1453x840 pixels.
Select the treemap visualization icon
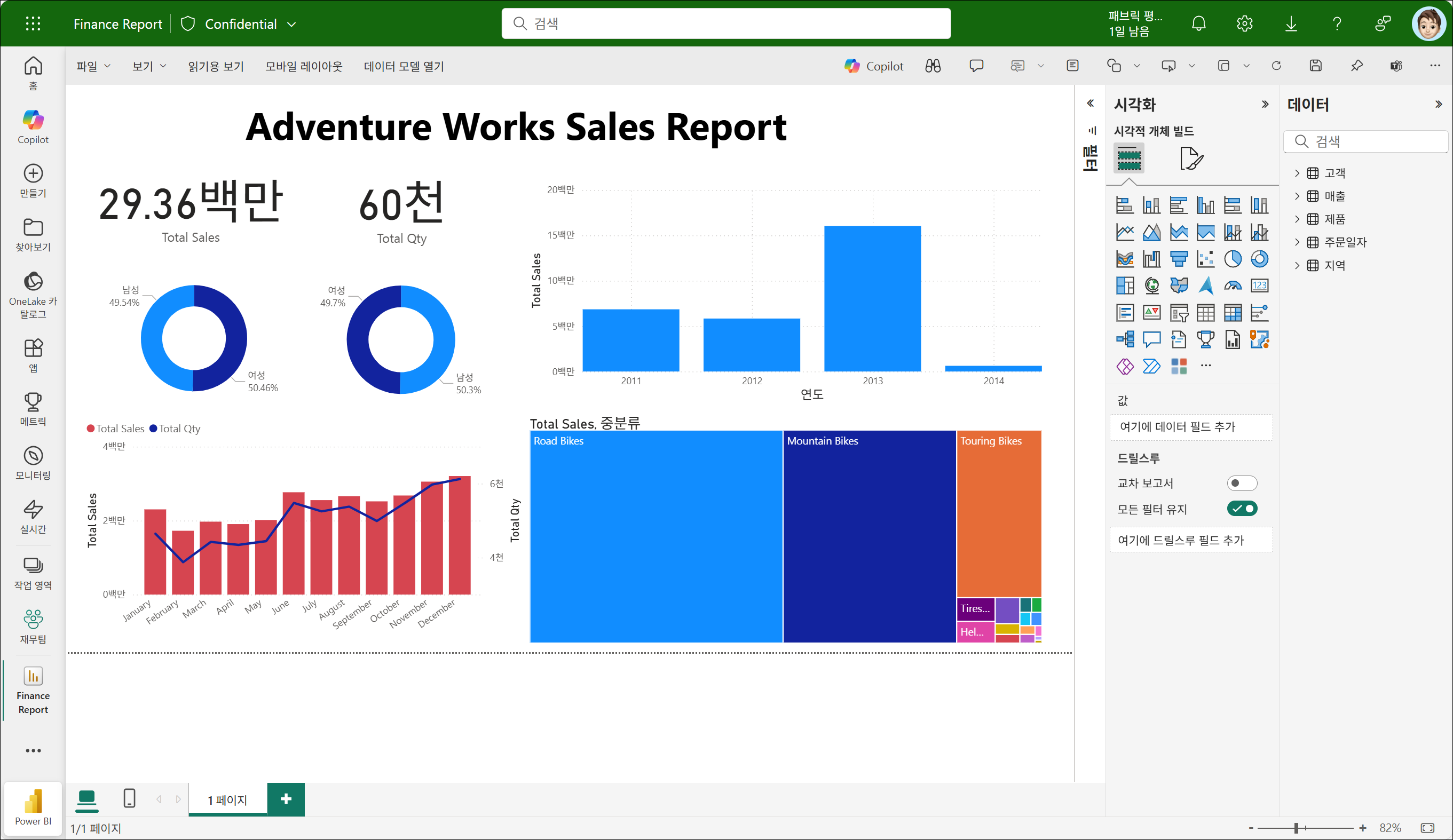point(1124,286)
